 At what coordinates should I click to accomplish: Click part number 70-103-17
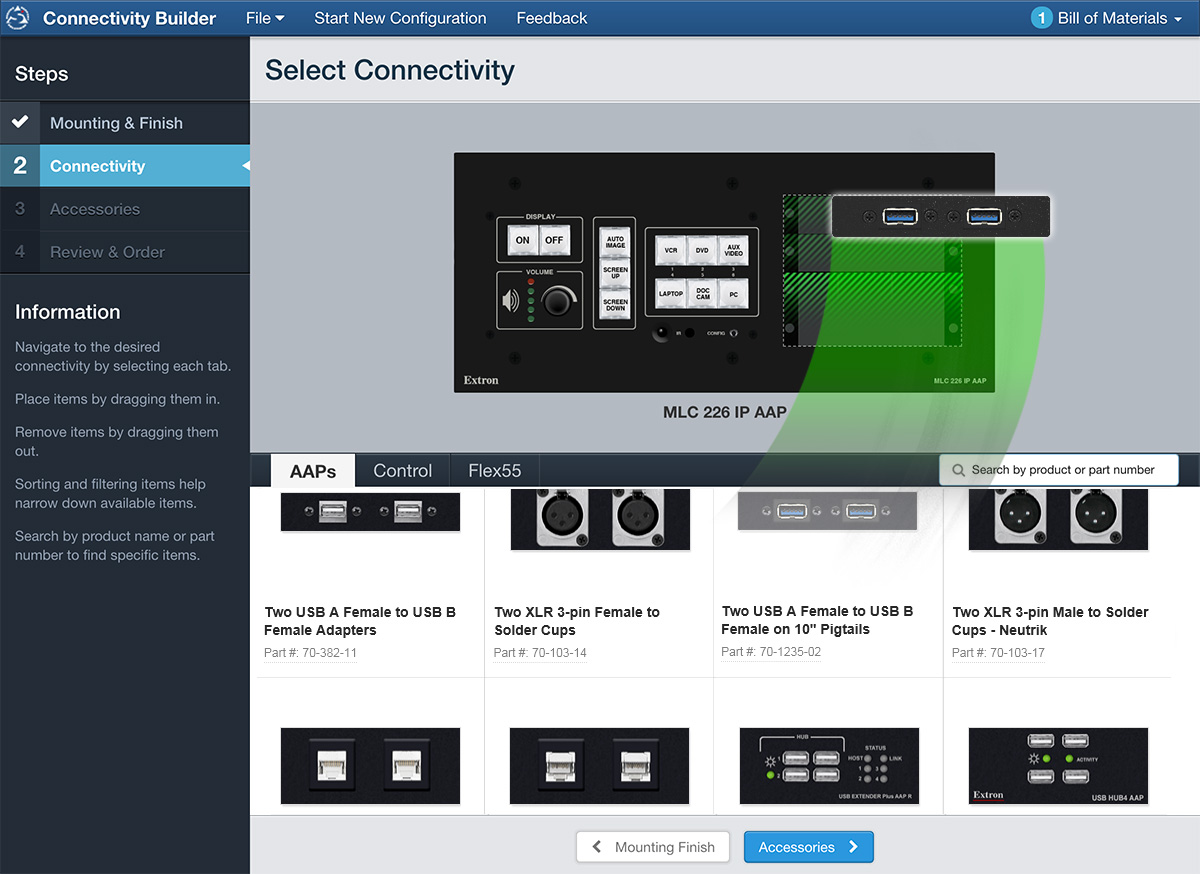pos(998,653)
